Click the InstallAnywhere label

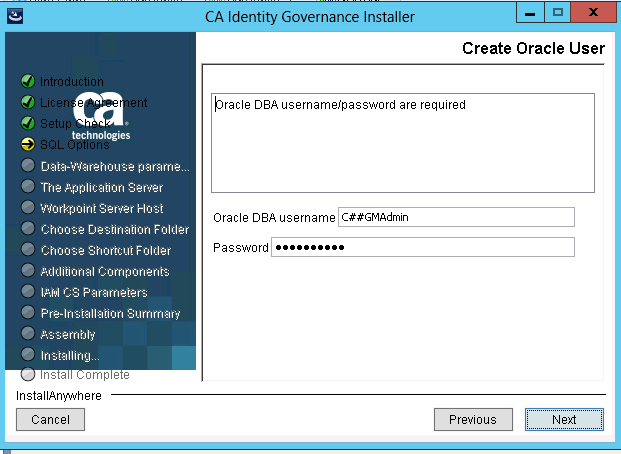point(59,396)
